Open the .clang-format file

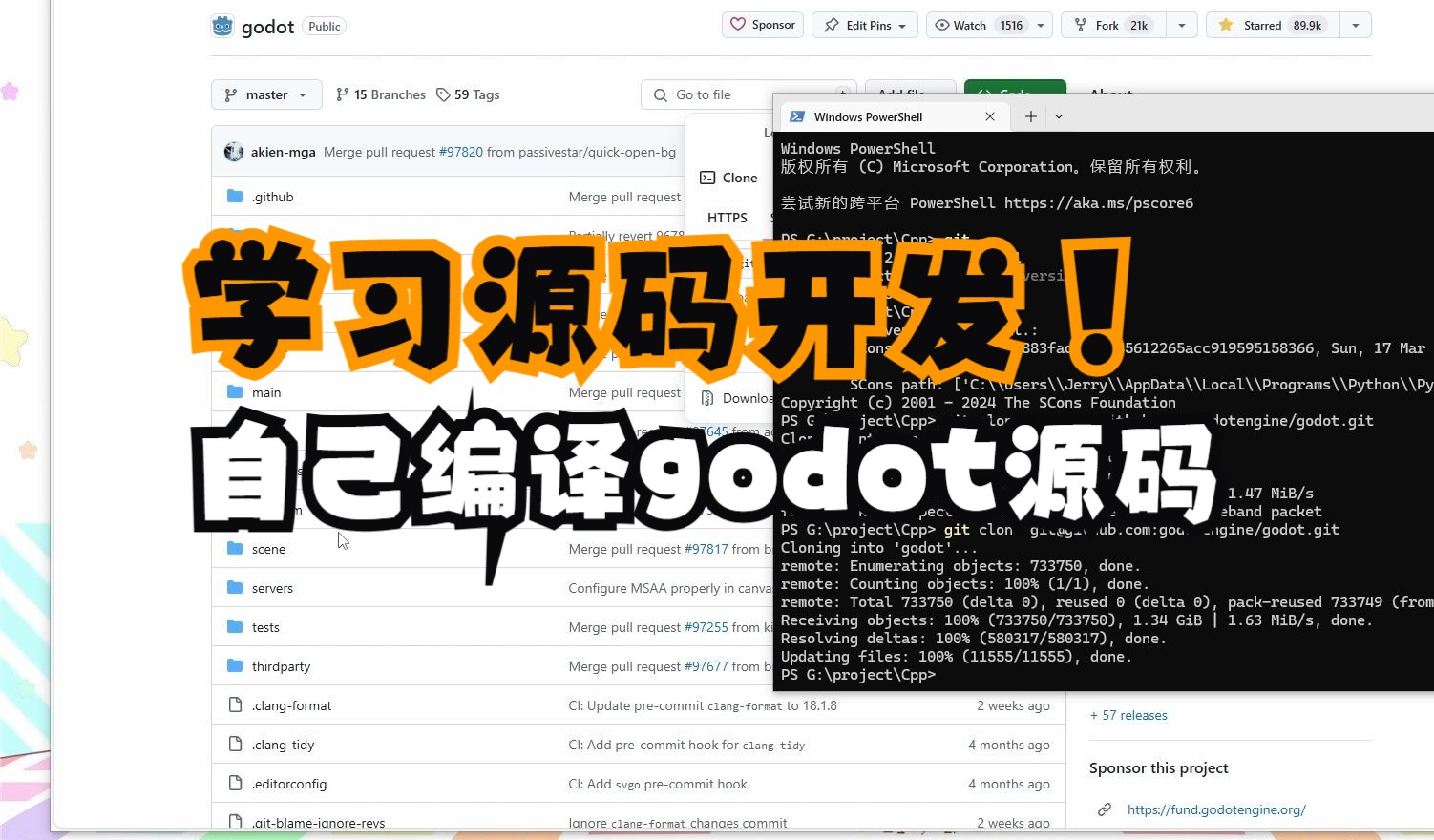291,705
